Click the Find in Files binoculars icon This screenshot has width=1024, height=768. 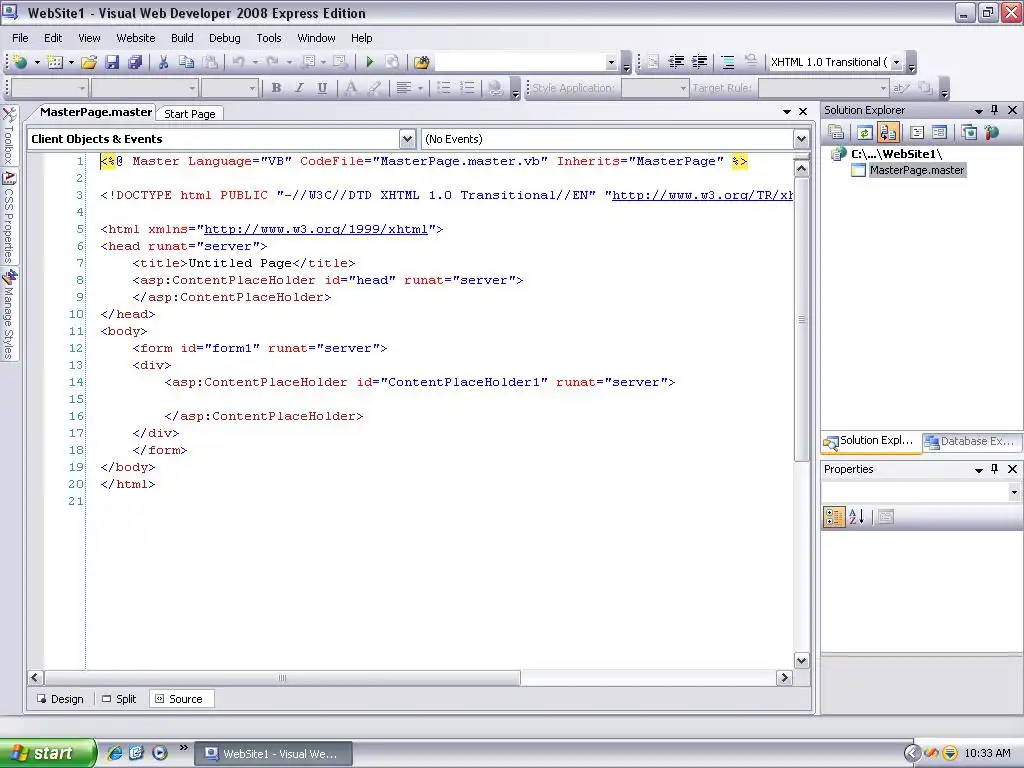pos(421,62)
